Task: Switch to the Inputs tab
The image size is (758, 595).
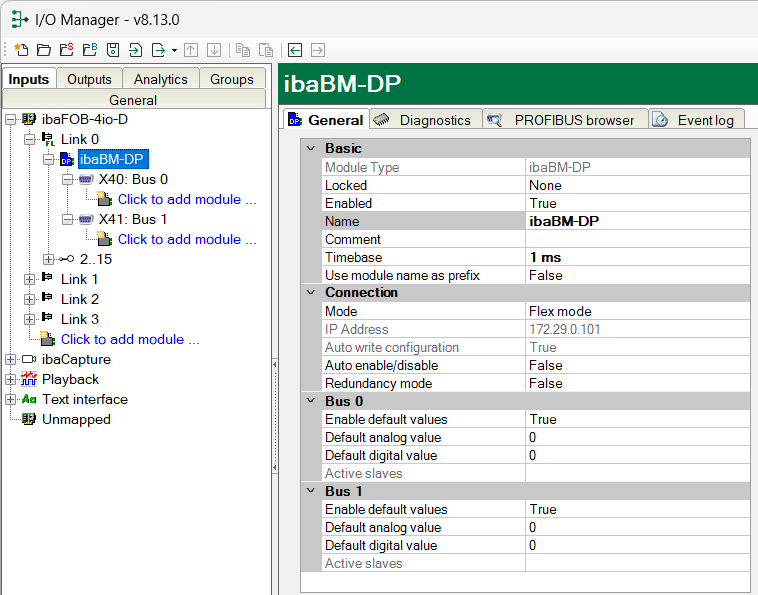Action: 29,79
